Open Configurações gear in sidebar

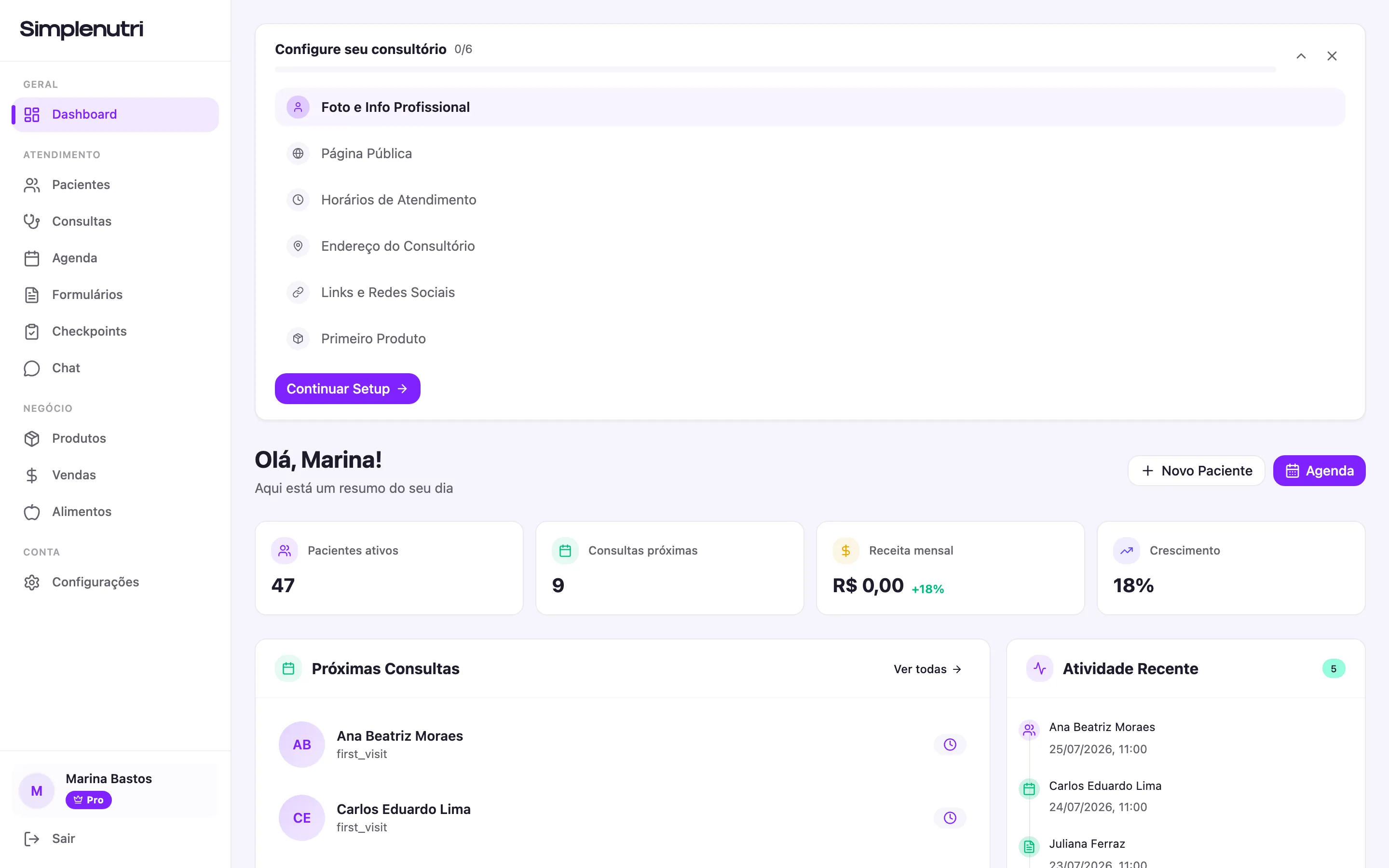coord(31,582)
